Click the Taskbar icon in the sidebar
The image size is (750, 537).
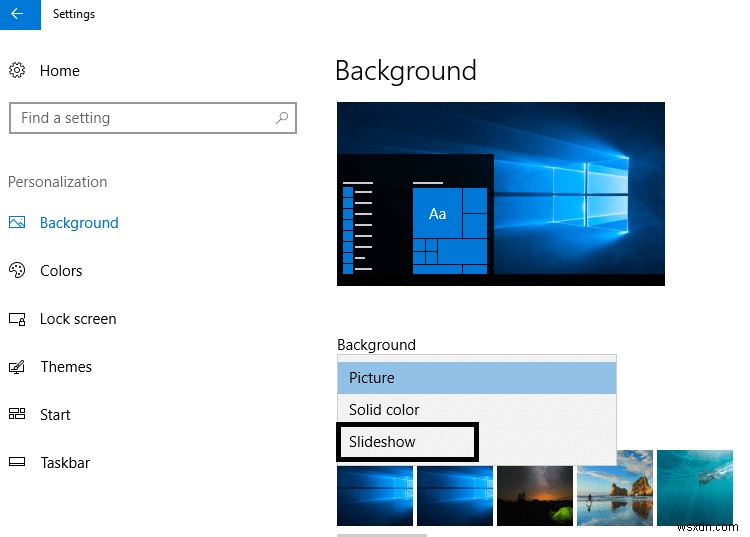[x=17, y=462]
